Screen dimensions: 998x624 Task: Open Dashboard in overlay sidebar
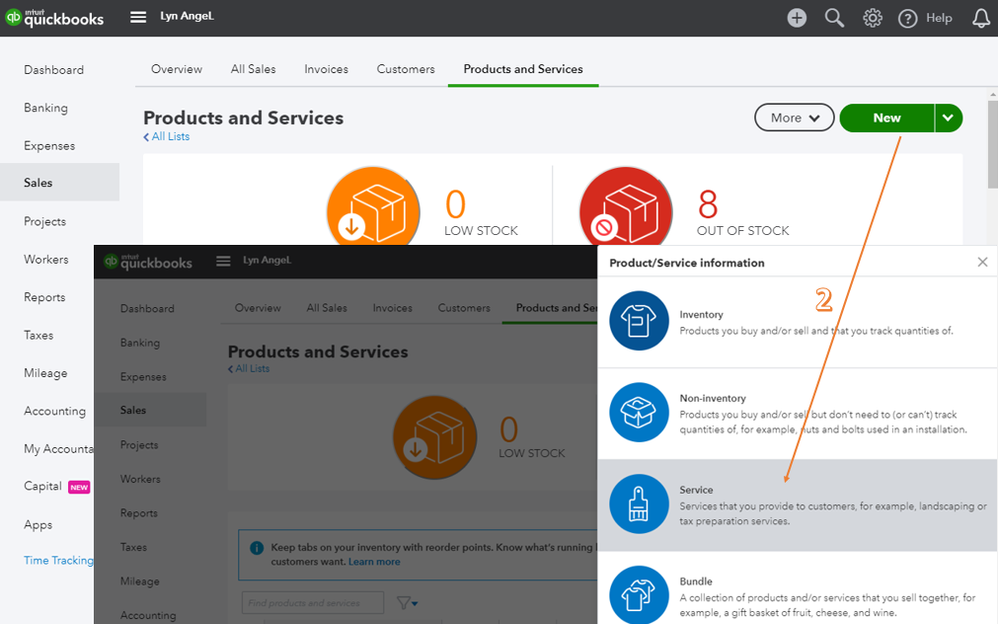pos(147,308)
